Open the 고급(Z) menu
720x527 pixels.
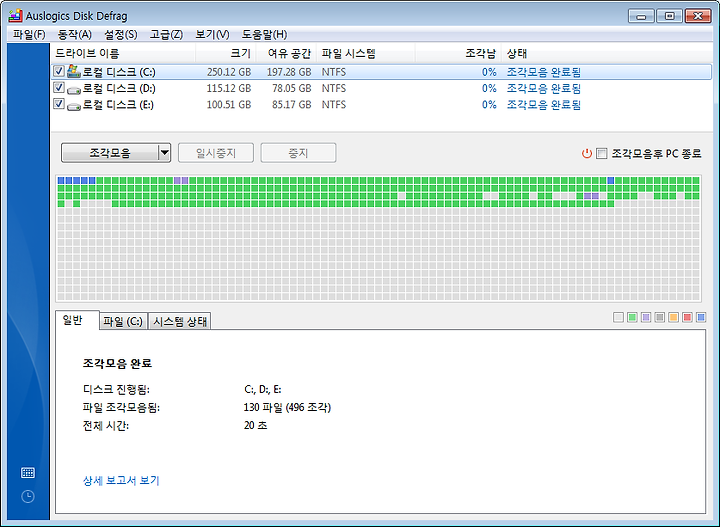[x=166, y=34]
